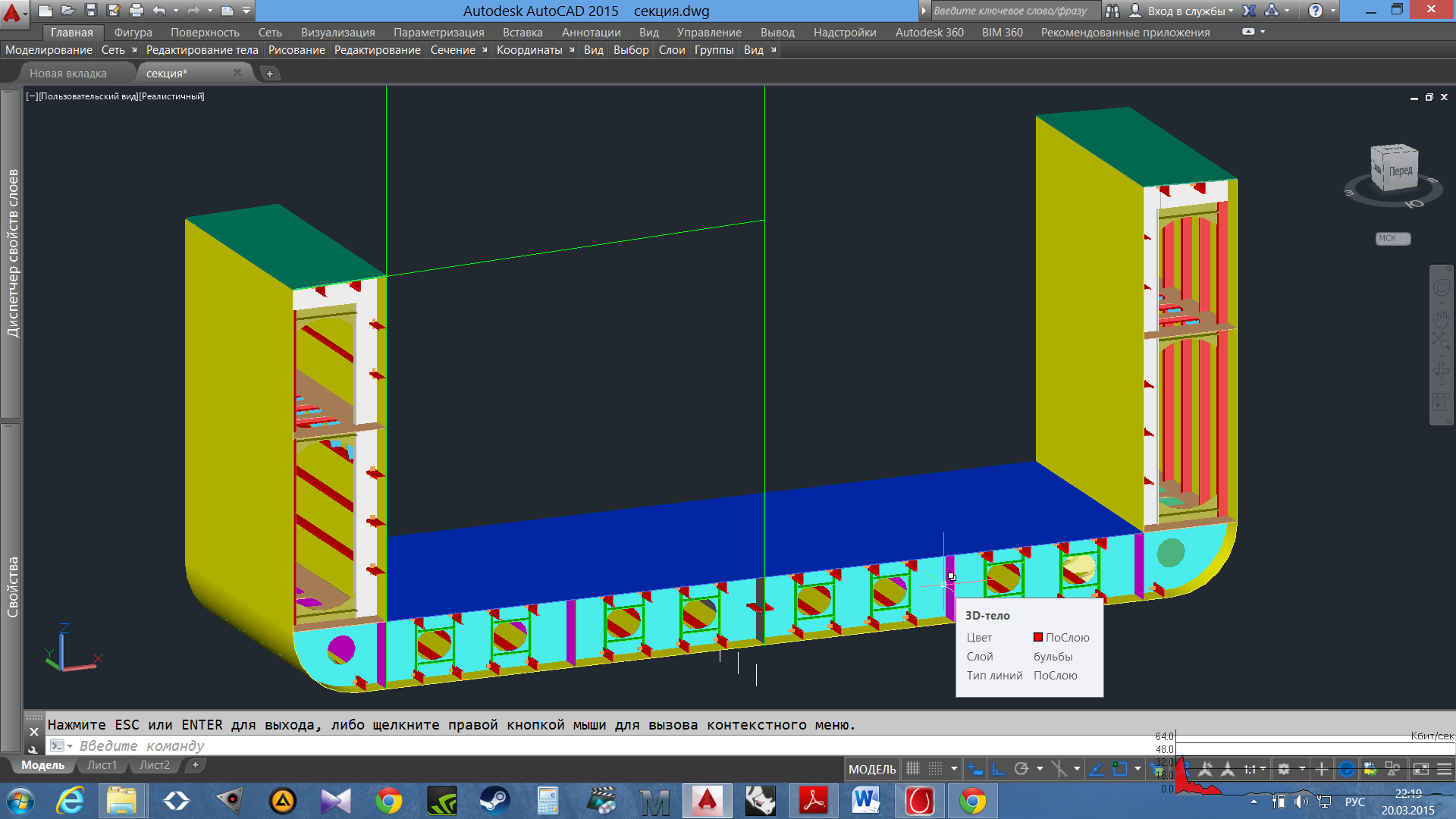The width and height of the screenshot is (1456, 819).
Task: Click the Undo arrow icon
Action: (159, 11)
